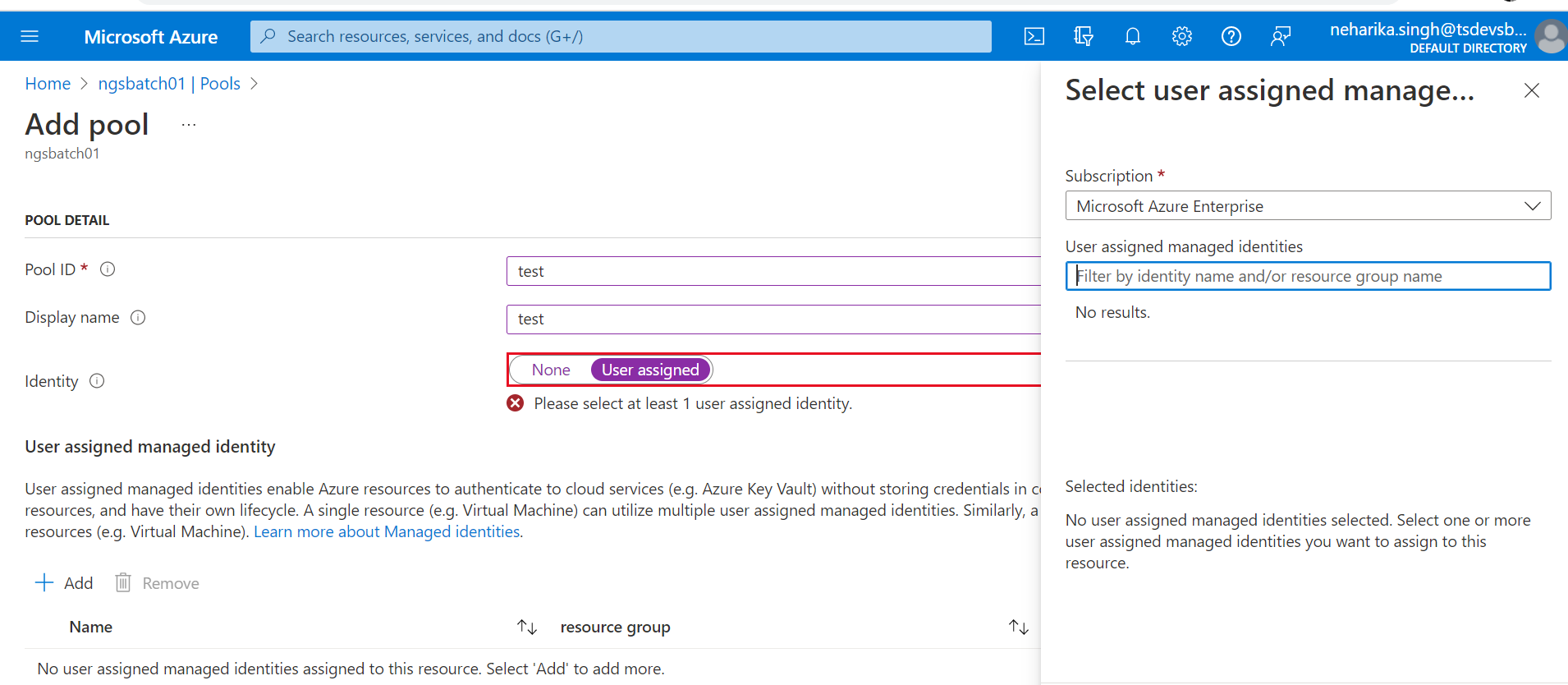The height and width of the screenshot is (685, 1568).
Task: Sort by the resource group column arrows
Action: tap(1019, 628)
